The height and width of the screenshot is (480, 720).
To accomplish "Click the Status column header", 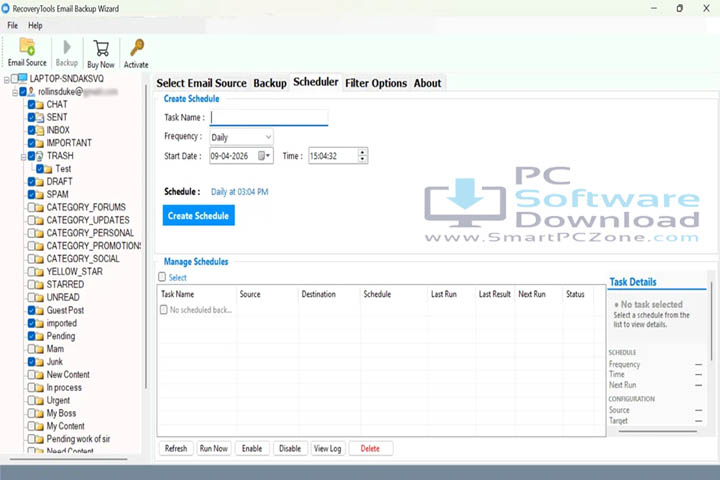I will pyautogui.click(x=575, y=294).
